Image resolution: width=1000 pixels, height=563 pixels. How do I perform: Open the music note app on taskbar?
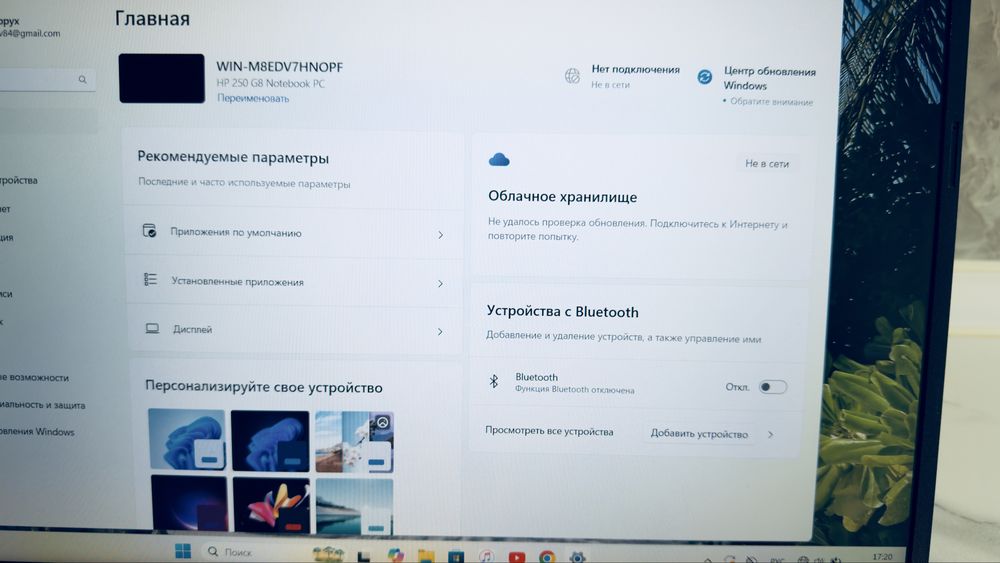486,557
